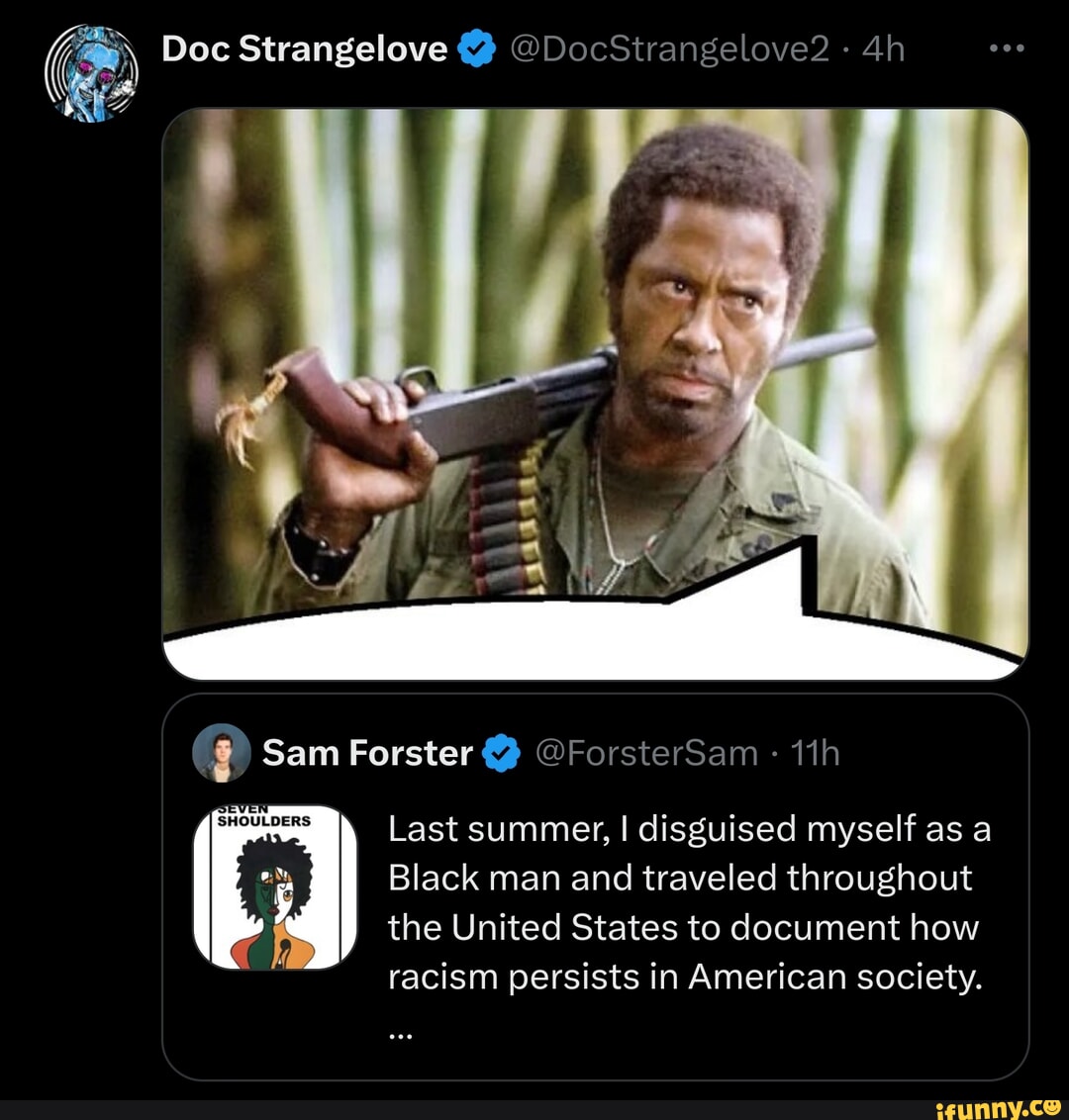
Task: Expand the truncated quoted tweet ellipsis
Action: [x=400, y=1033]
